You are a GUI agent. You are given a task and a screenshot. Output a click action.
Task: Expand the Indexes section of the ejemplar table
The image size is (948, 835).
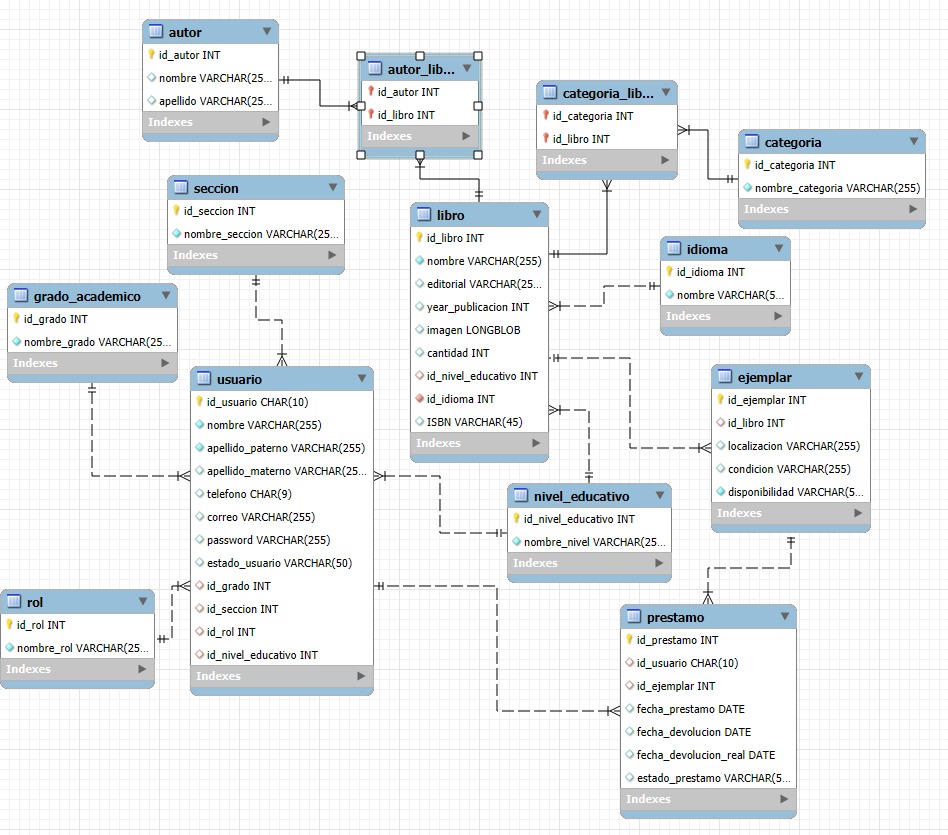(858, 513)
